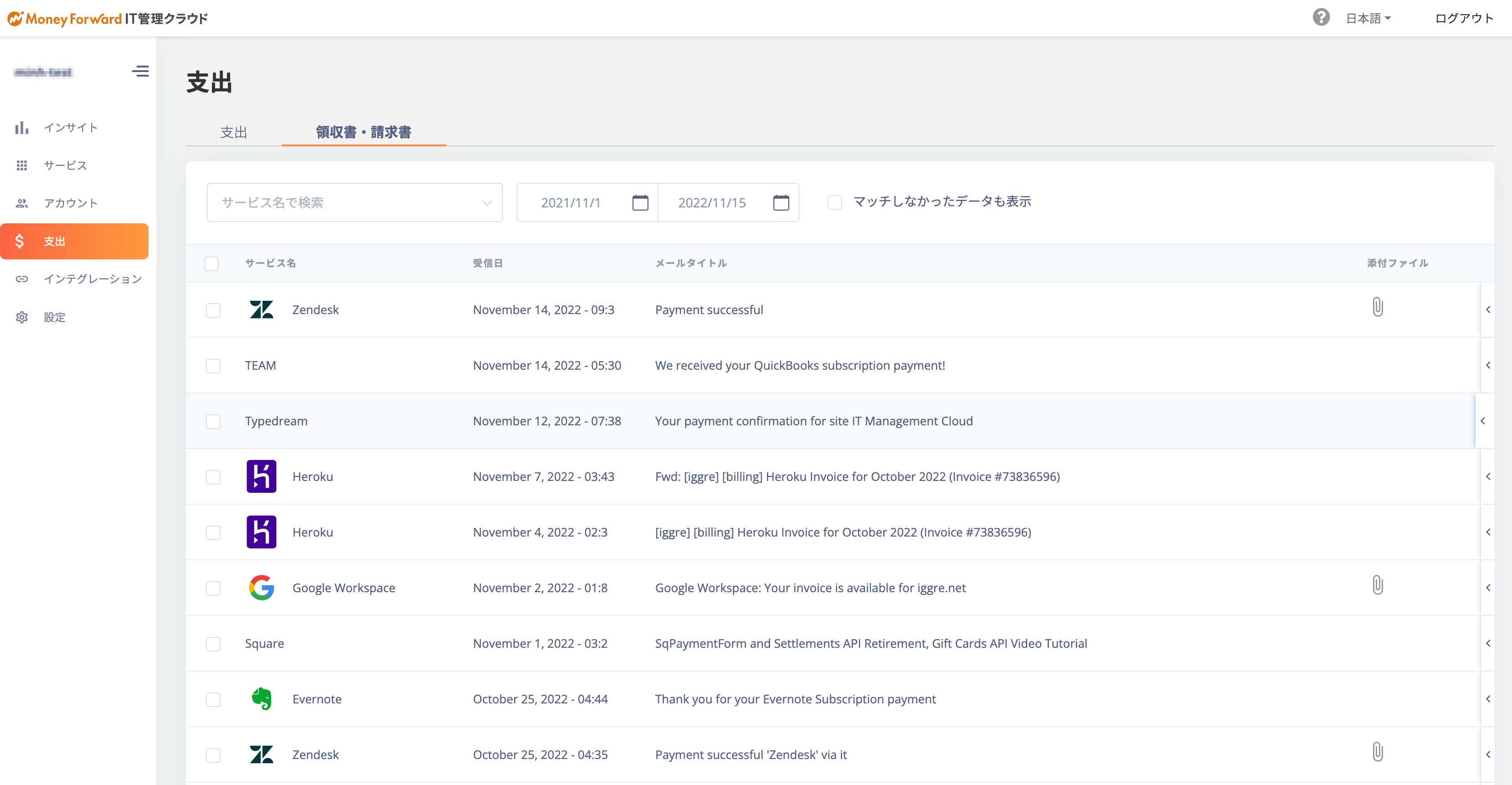
Task: Collapse sidebar with hamburger icon
Action: 140,71
